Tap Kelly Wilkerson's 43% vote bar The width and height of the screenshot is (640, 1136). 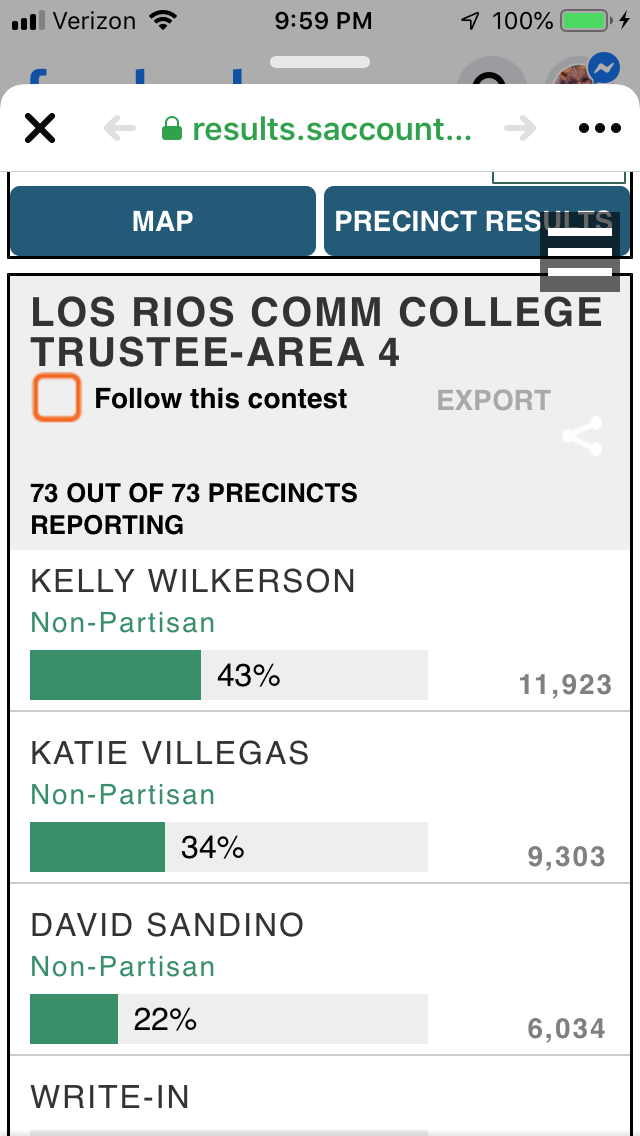[x=229, y=675]
